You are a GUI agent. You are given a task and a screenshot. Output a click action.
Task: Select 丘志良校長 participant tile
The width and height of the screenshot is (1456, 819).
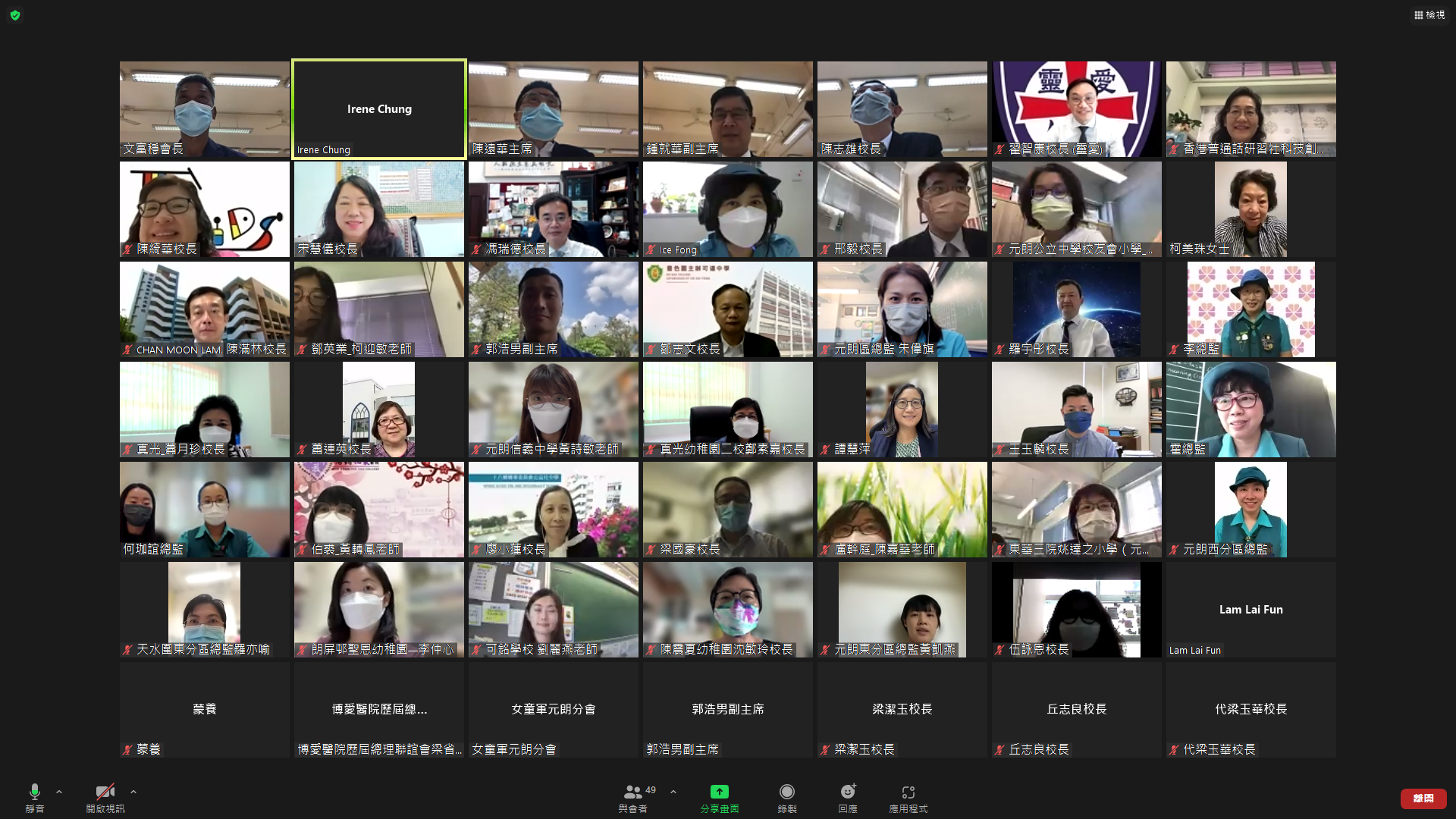(1076, 710)
